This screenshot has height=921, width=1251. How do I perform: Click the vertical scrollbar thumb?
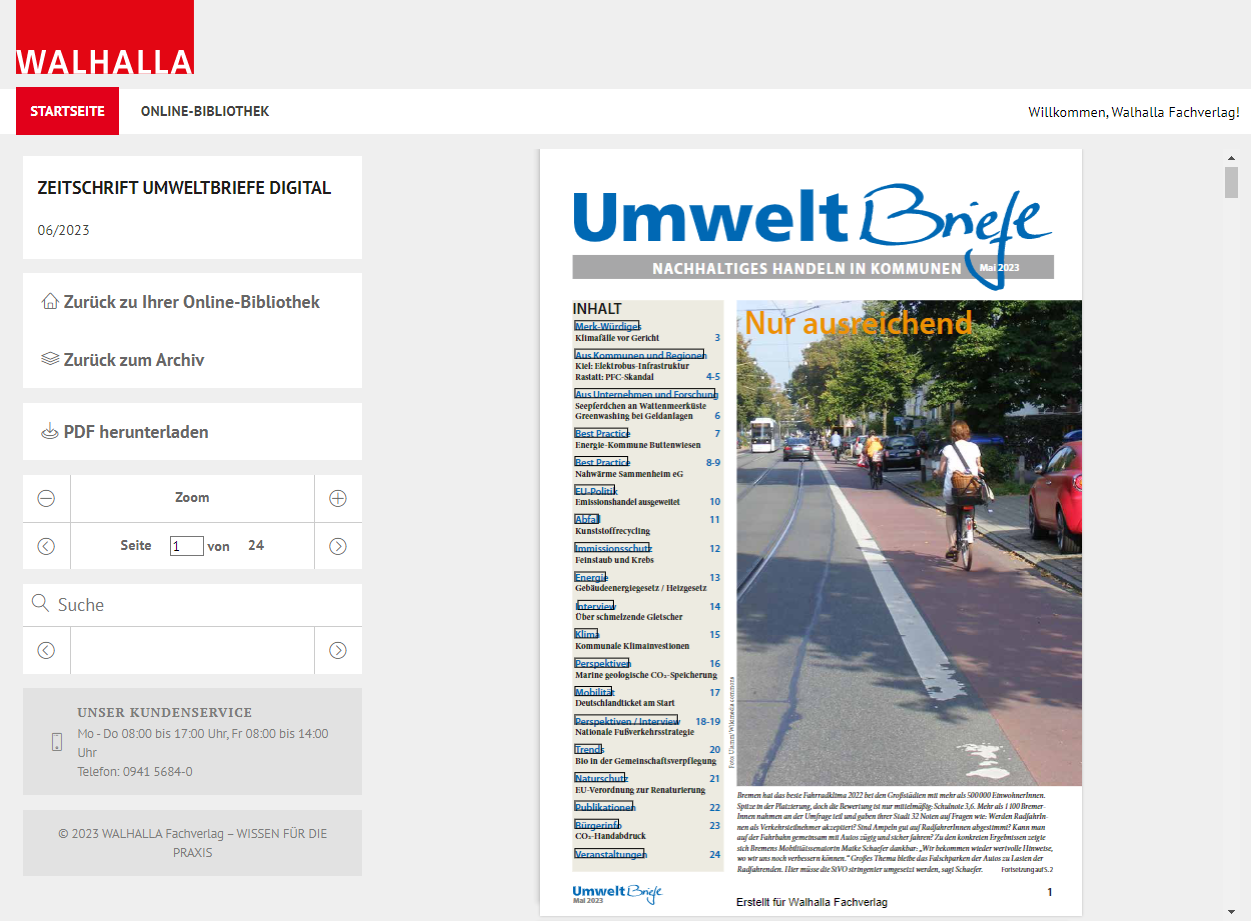tap(1231, 183)
